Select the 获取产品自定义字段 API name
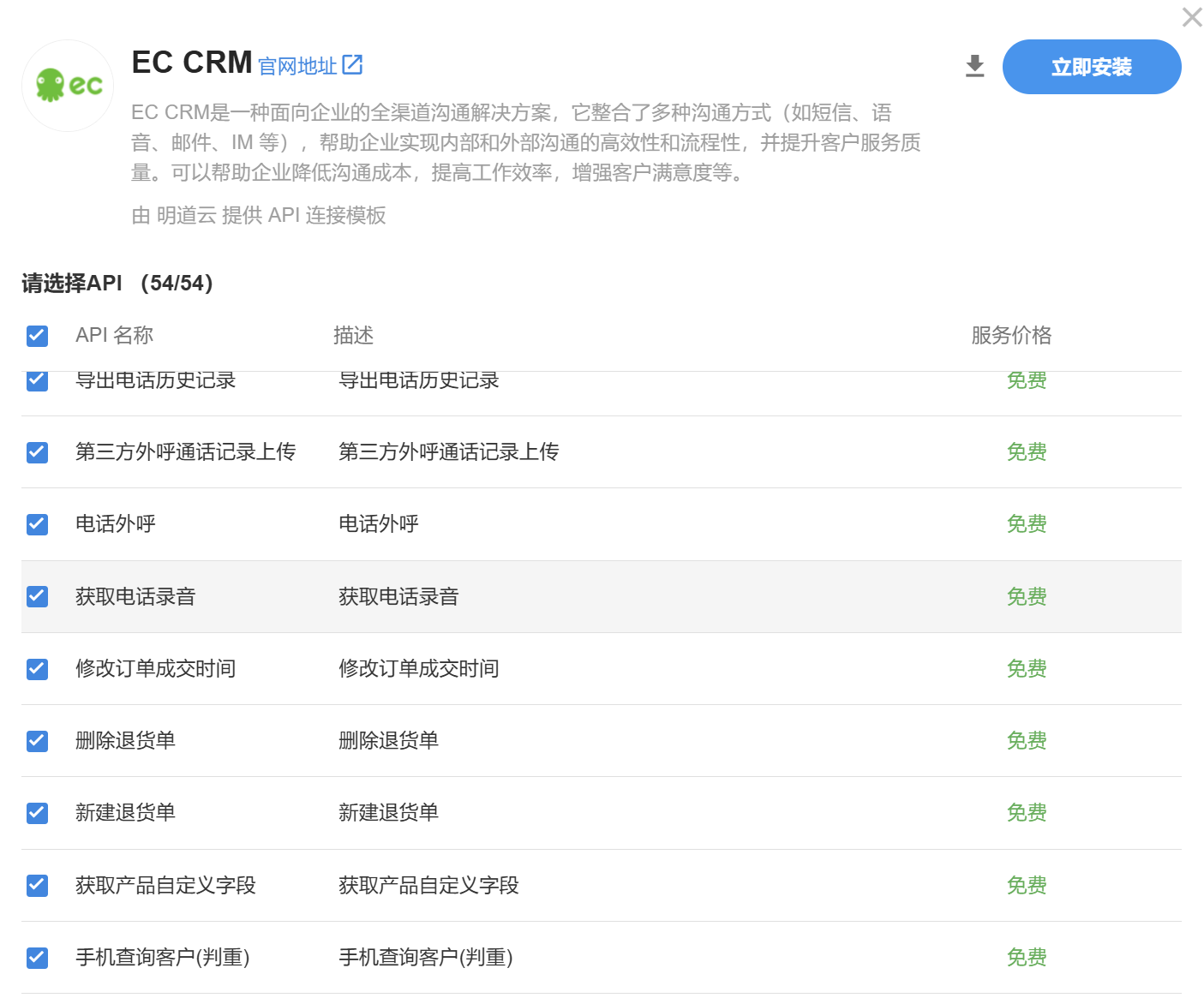 [x=165, y=885]
